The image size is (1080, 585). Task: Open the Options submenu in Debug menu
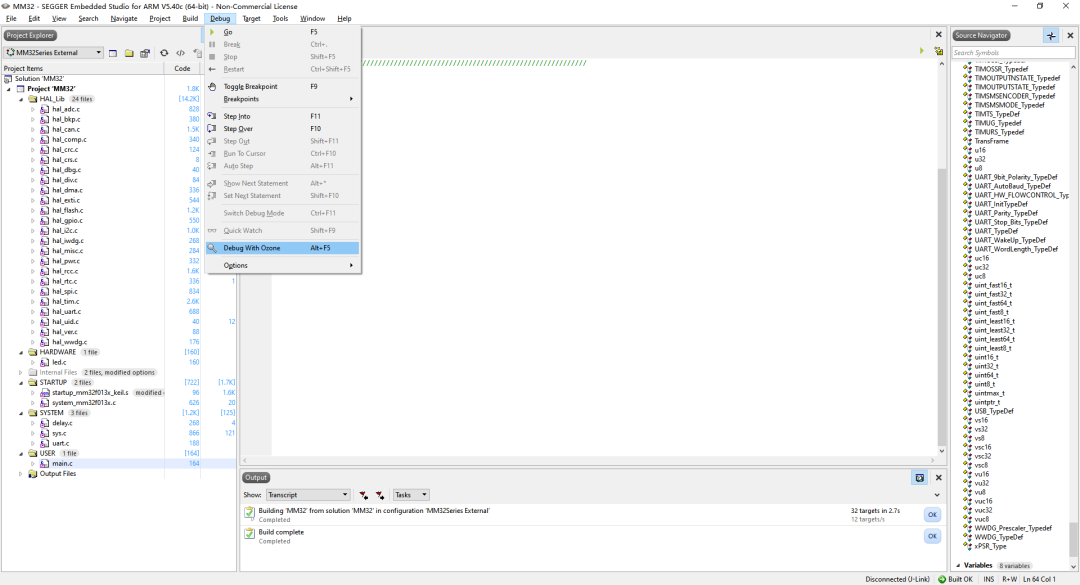pos(282,265)
